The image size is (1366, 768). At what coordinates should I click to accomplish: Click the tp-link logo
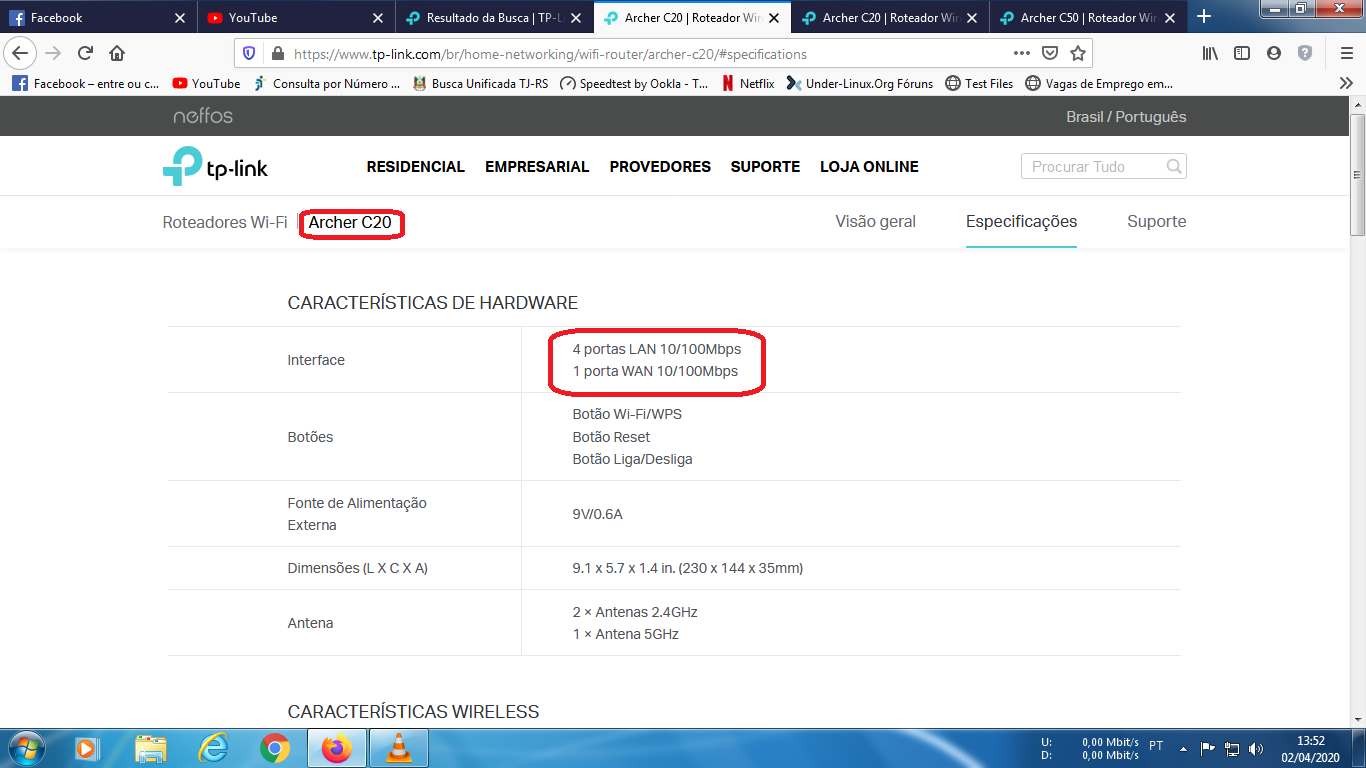pos(216,166)
